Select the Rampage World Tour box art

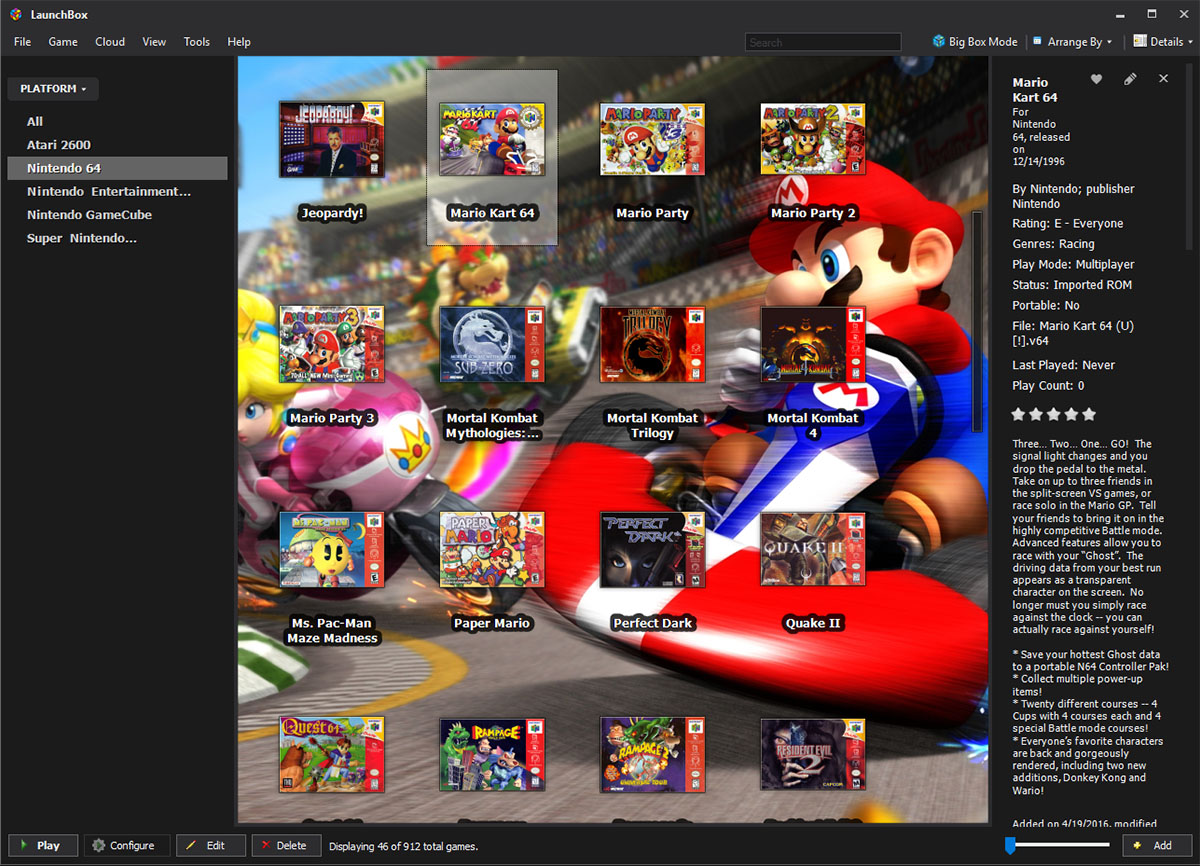click(492, 754)
